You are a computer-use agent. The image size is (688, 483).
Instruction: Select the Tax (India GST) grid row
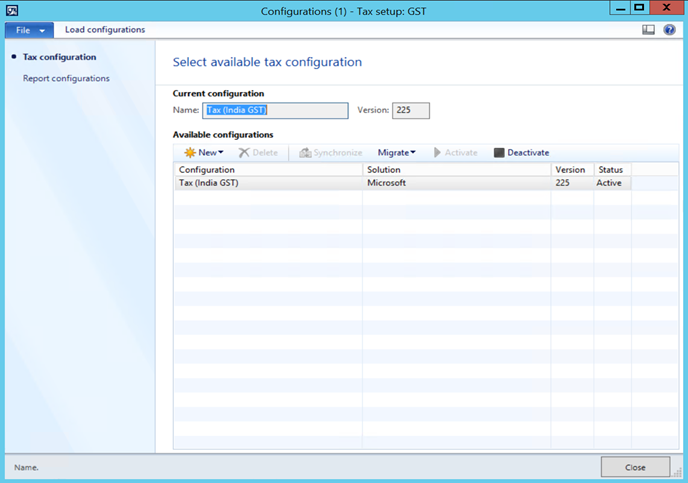402,183
